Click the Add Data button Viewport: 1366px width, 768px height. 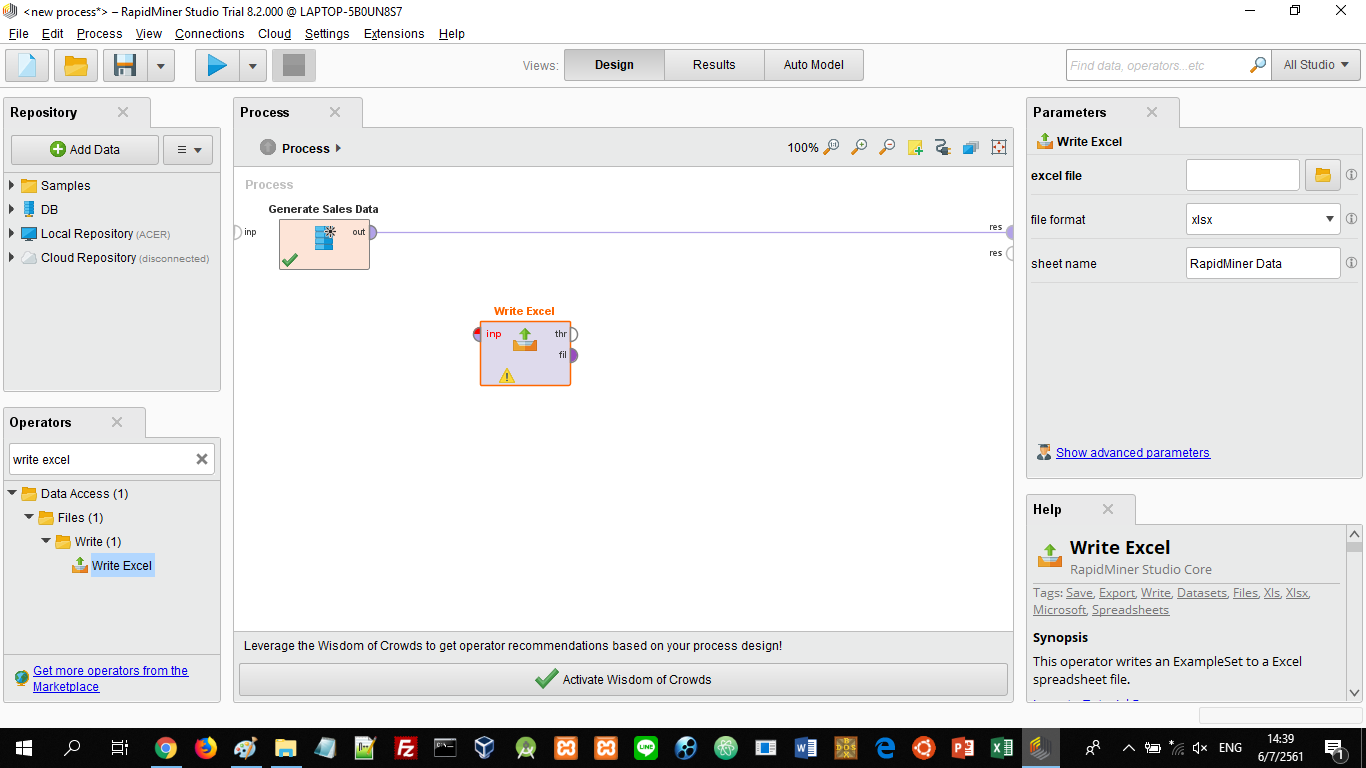(85, 150)
